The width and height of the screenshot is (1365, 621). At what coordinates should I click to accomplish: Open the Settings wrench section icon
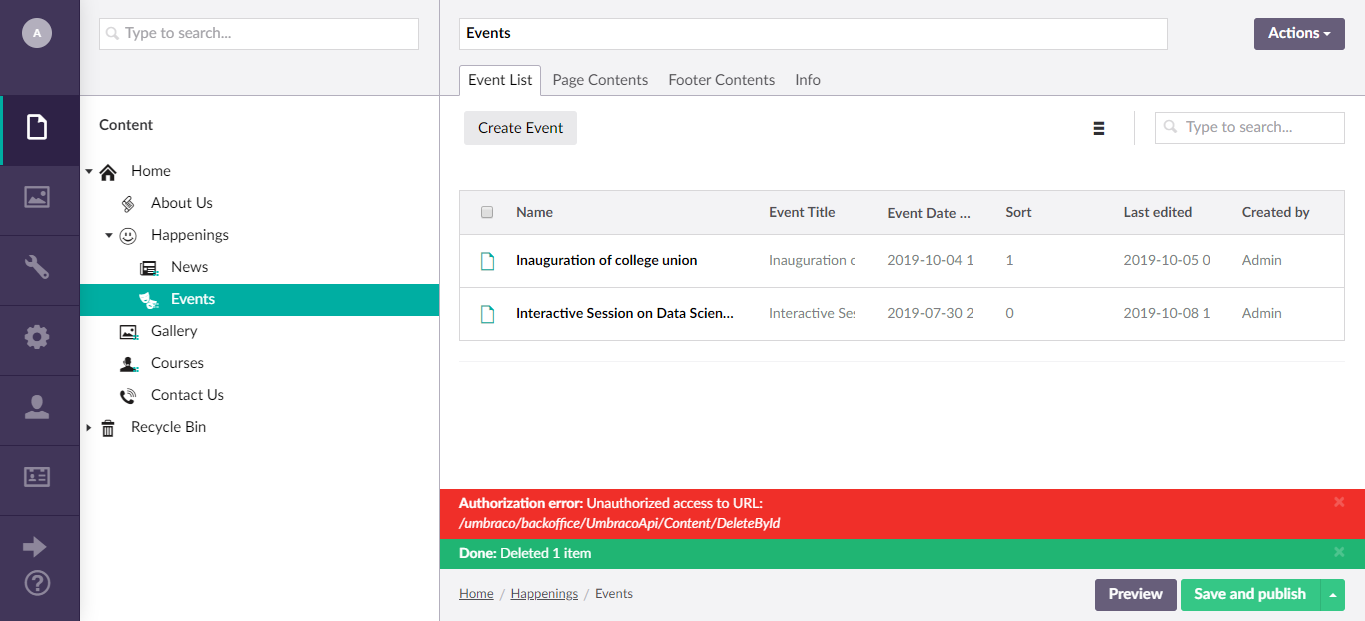pos(37,267)
